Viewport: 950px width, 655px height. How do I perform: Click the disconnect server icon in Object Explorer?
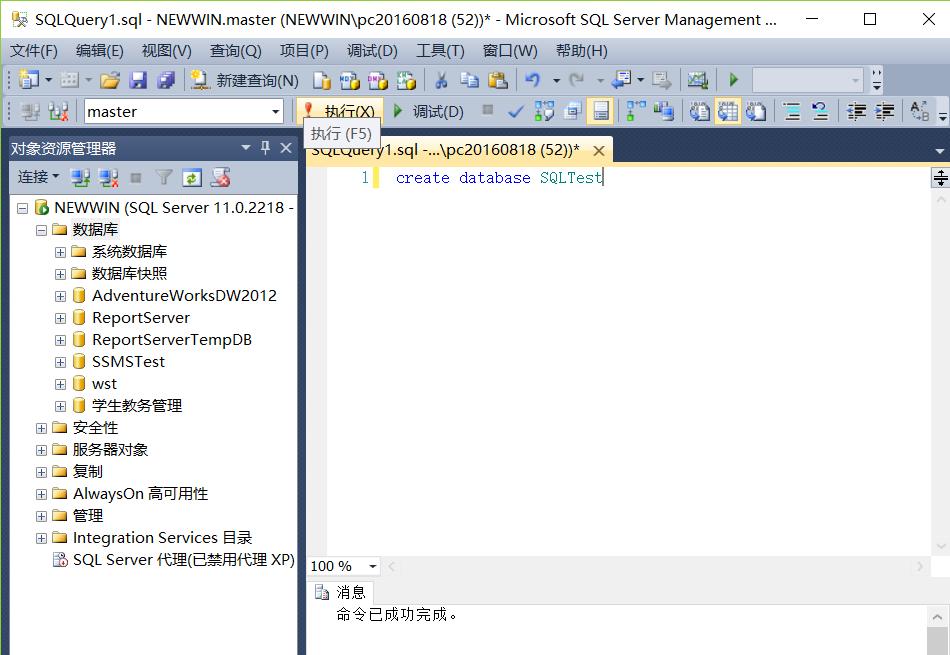click(x=106, y=177)
